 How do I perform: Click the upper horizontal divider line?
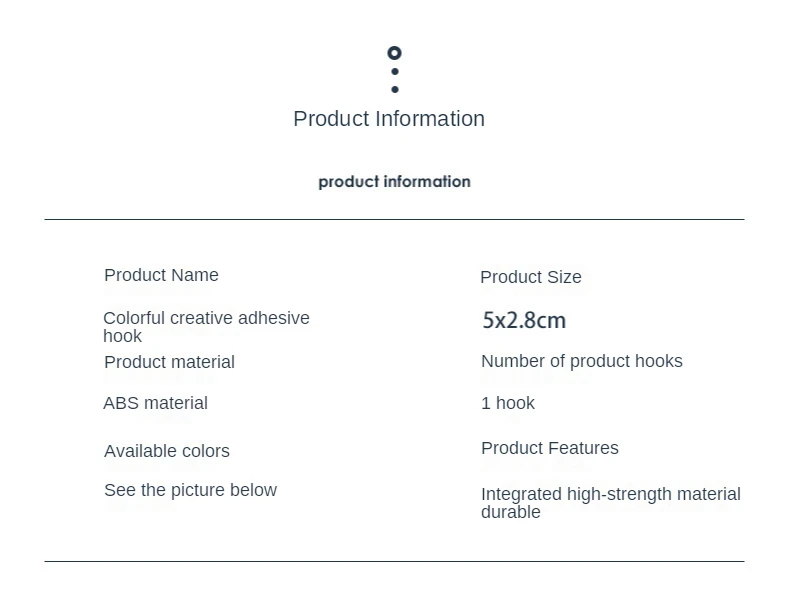point(394,219)
